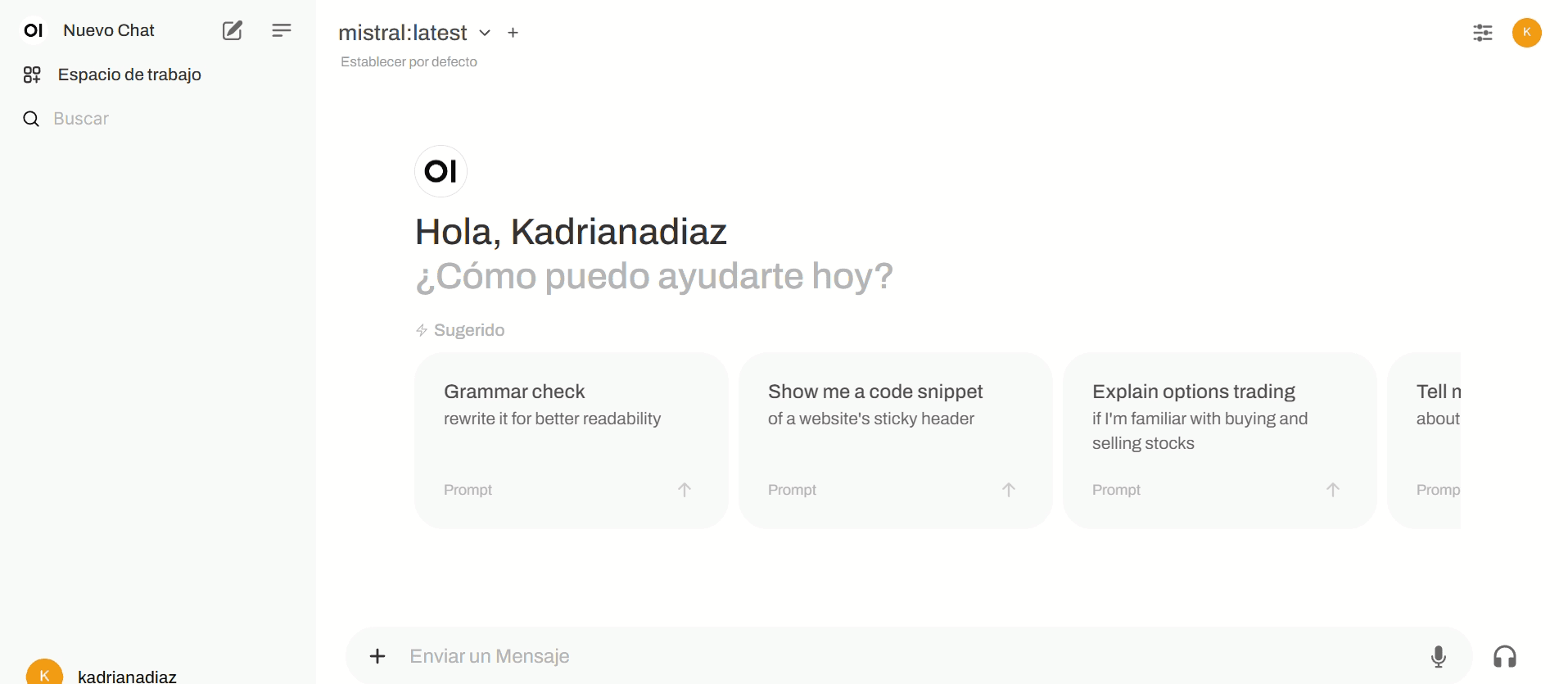Image resolution: width=1568 pixels, height=684 pixels.
Task: Open user avatar menu at top right
Action: pyautogui.click(x=1527, y=33)
